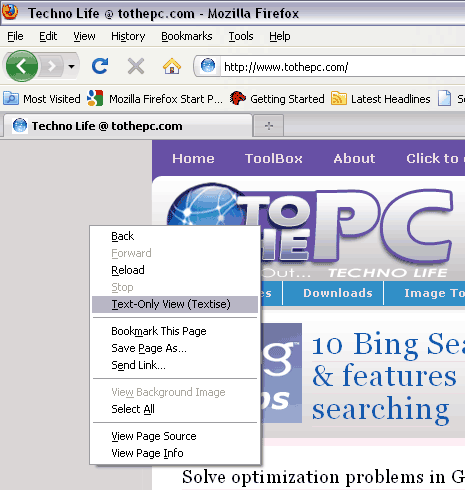
Task: Open the Tools menu
Action: pyautogui.click(x=241, y=36)
